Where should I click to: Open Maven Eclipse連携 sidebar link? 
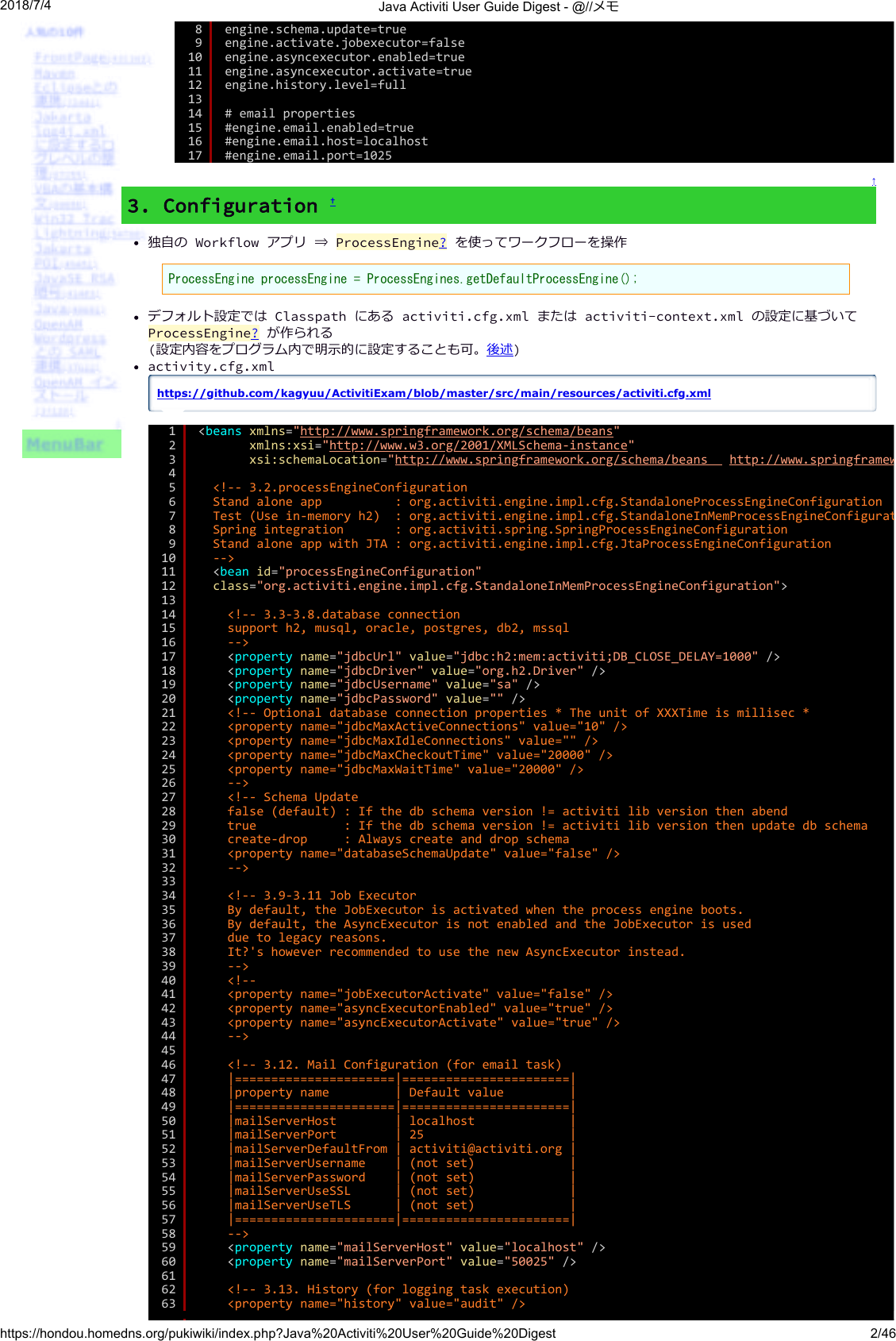coord(75,87)
